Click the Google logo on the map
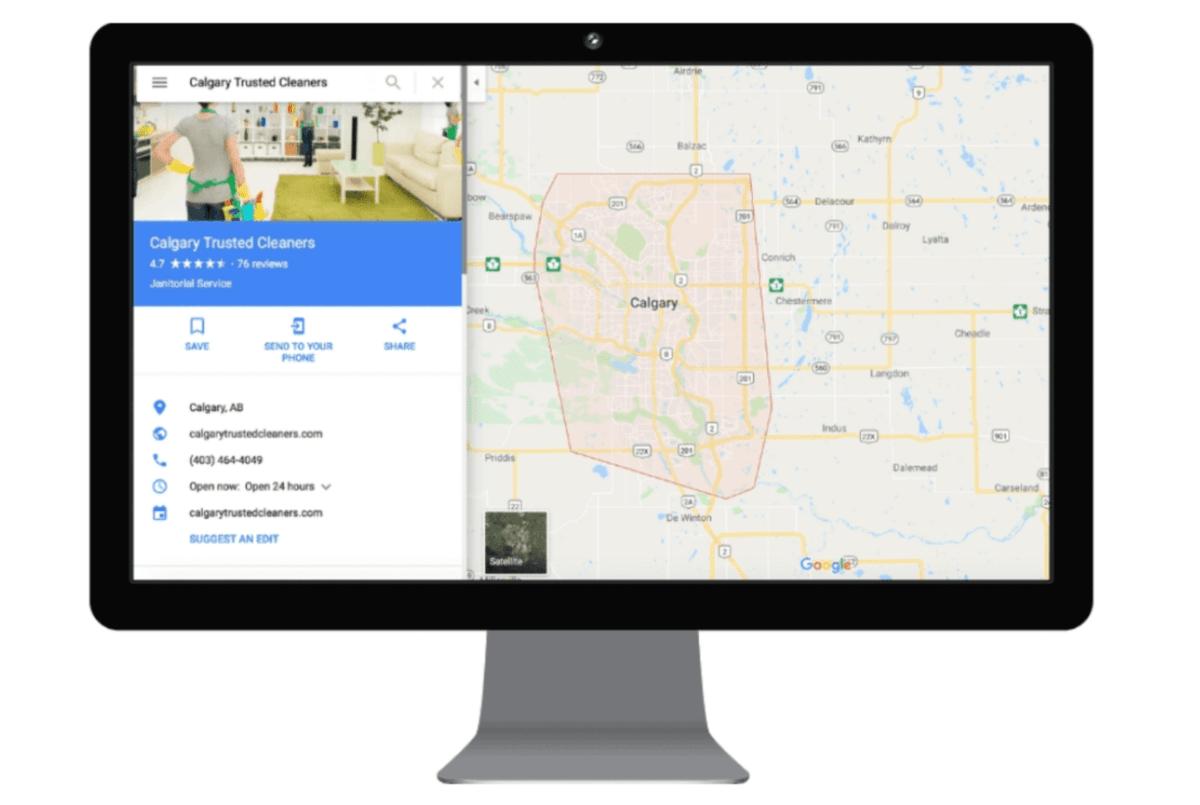The image size is (1200, 805). (826, 564)
